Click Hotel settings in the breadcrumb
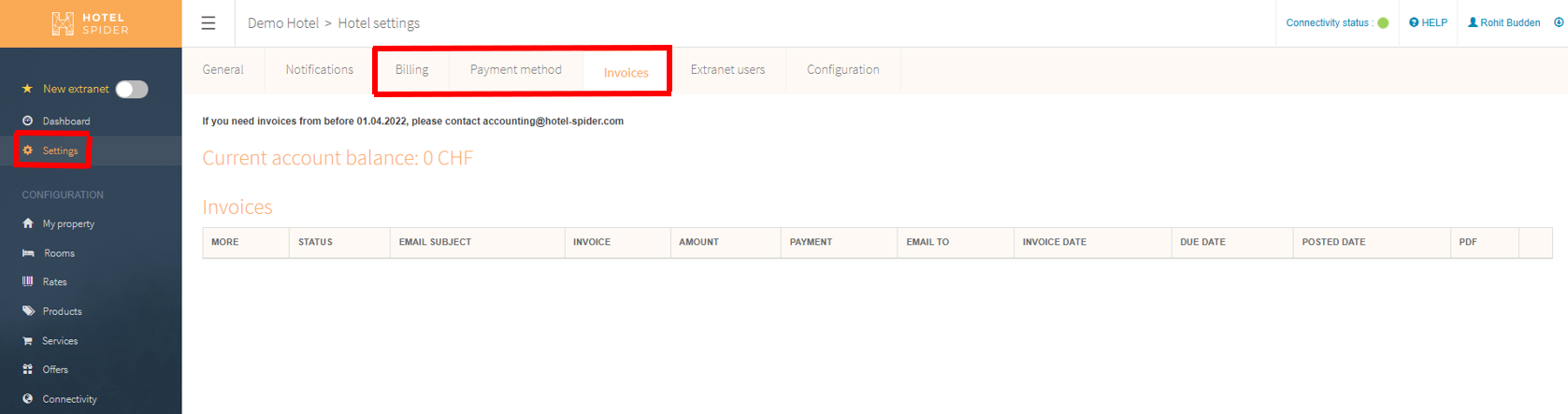 tap(379, 23)
